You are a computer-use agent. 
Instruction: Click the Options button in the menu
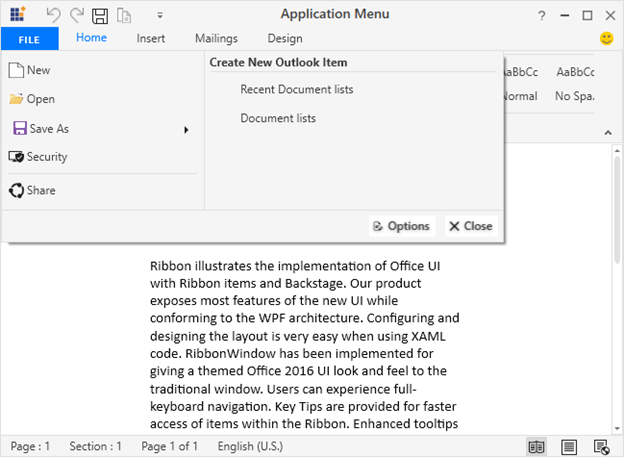[x=401, y=226]
